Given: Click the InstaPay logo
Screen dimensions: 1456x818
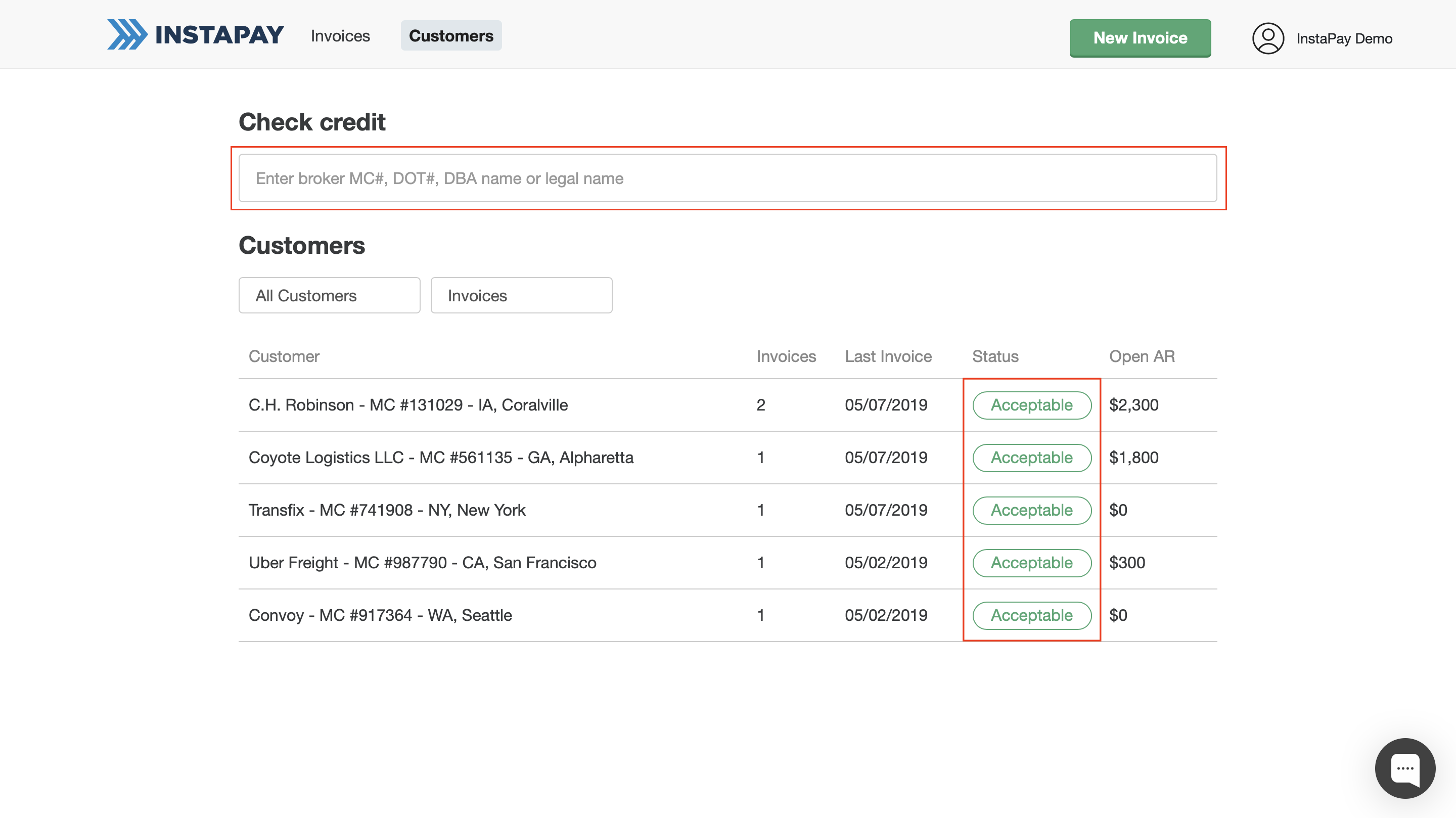Looking at the screenshot, I should [196, 35].
